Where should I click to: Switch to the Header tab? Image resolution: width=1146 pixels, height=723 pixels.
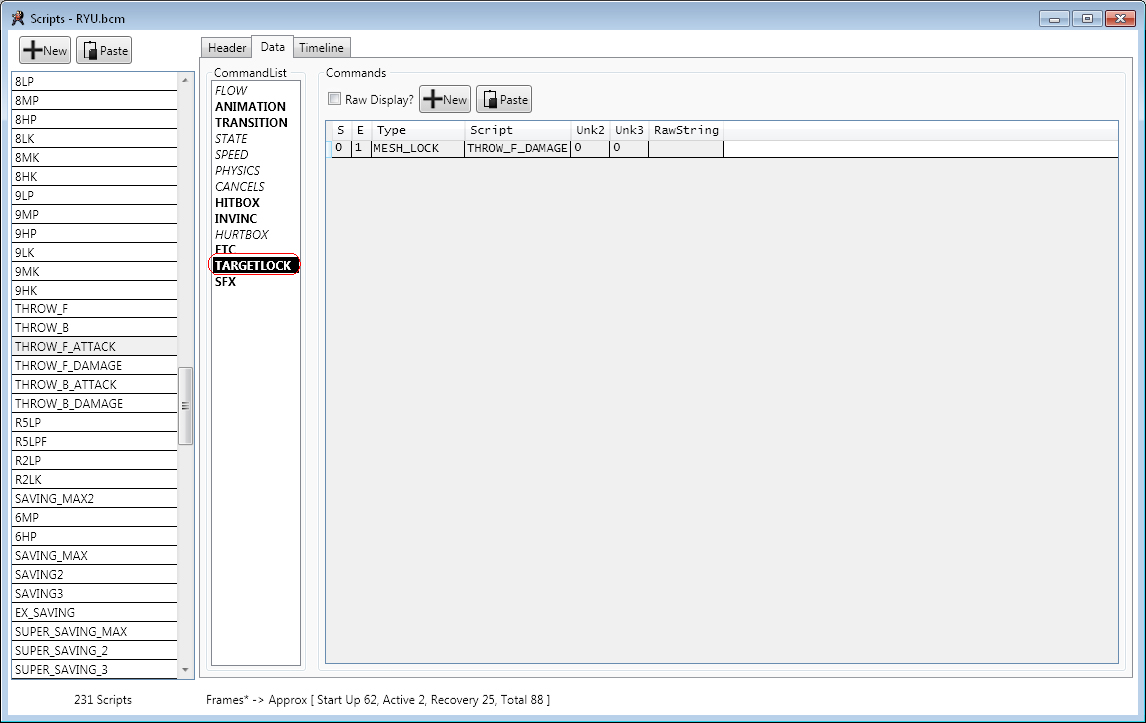pos(227,48)
